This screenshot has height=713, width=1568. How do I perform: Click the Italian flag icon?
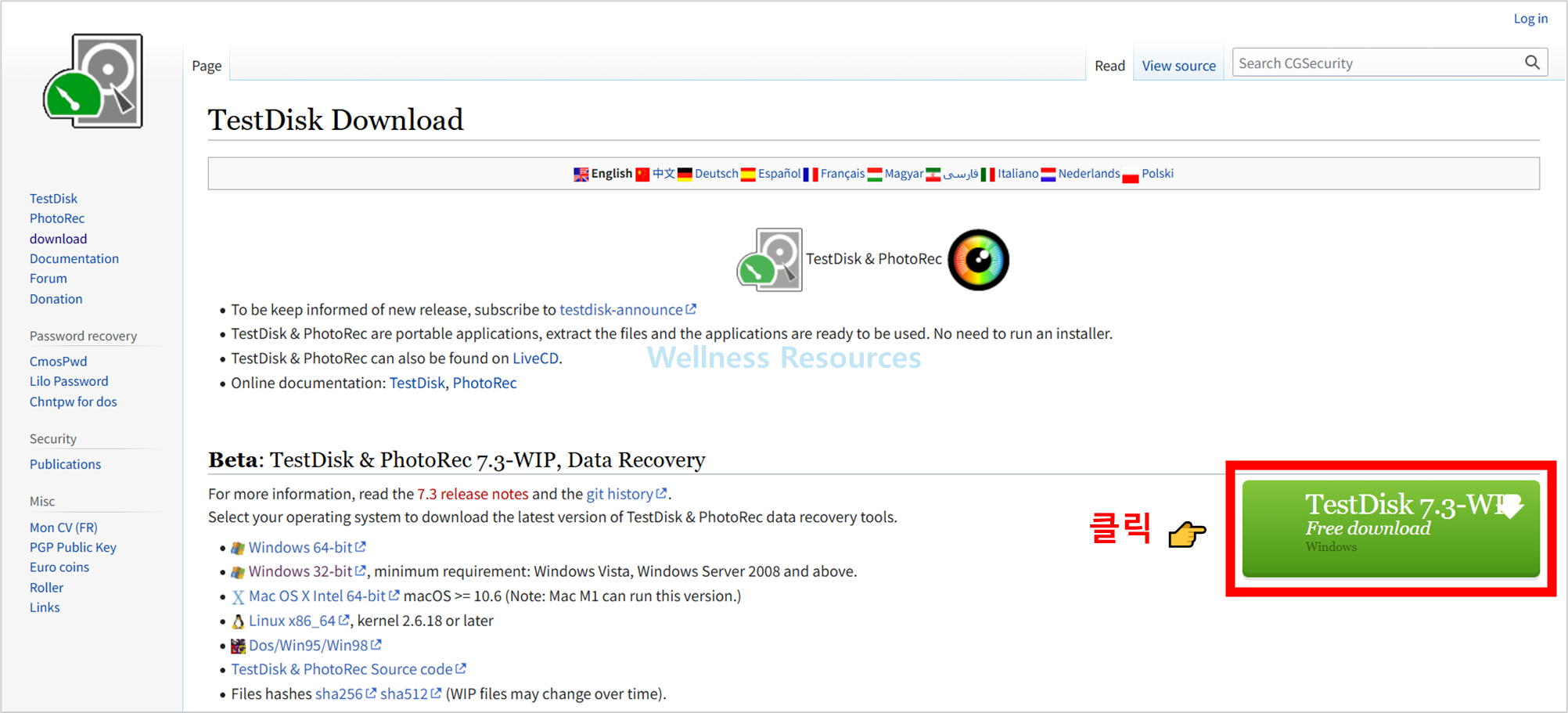click(987, 175)
